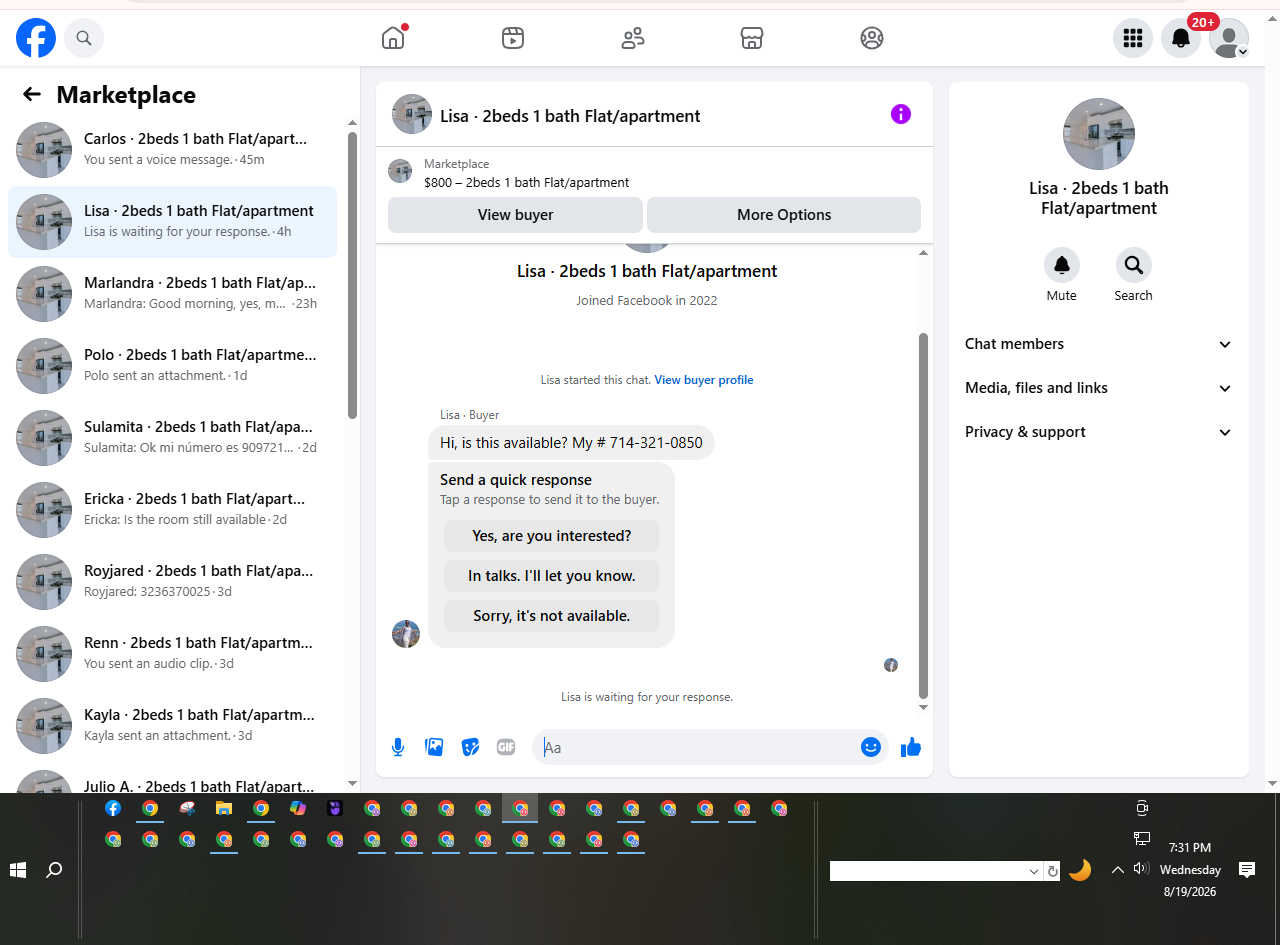Open the Friends icon in top navigation
The height and width of the screenshot is (945, 1280).
point(632,38)
